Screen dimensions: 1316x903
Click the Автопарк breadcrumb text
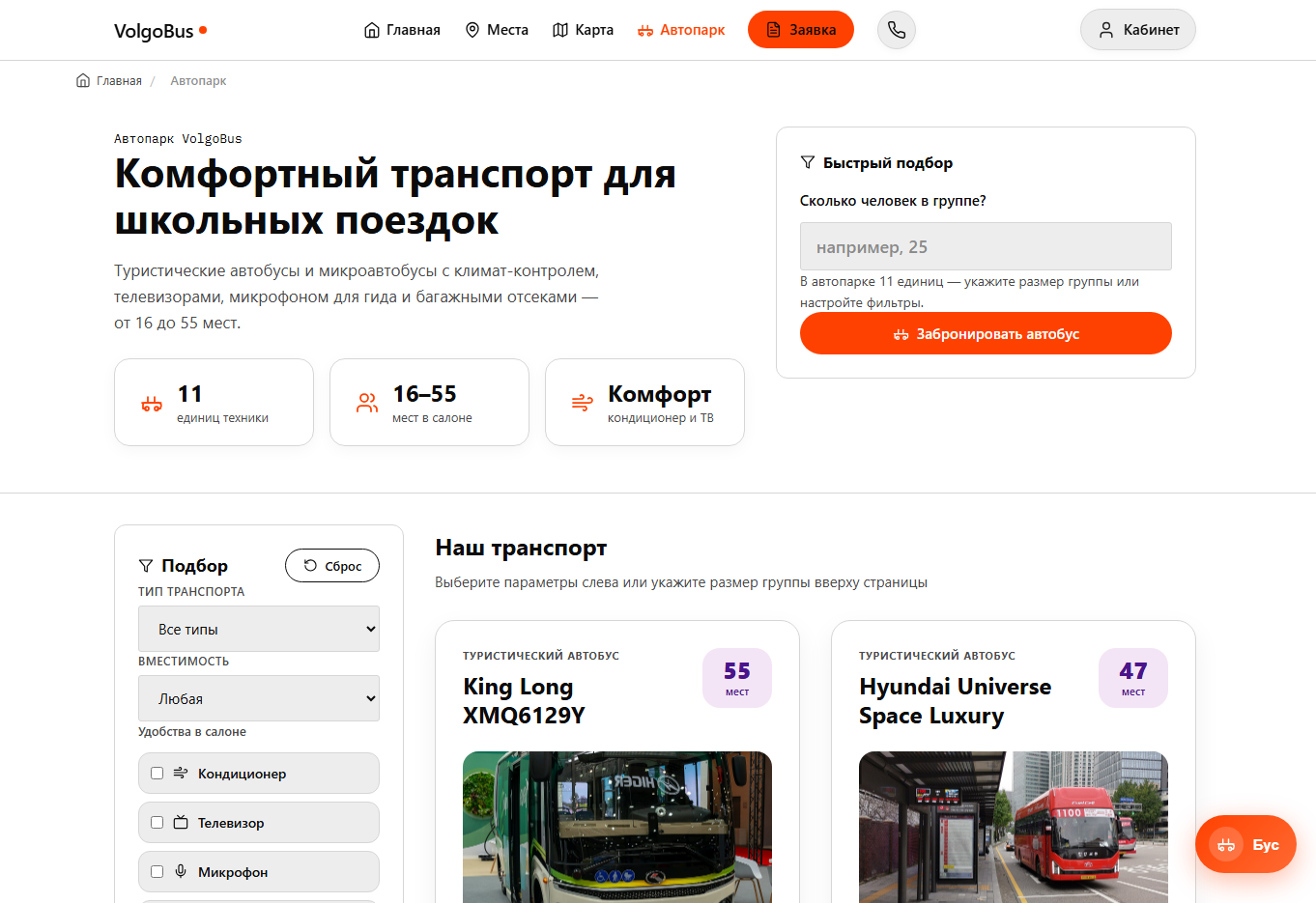[198, 81]
